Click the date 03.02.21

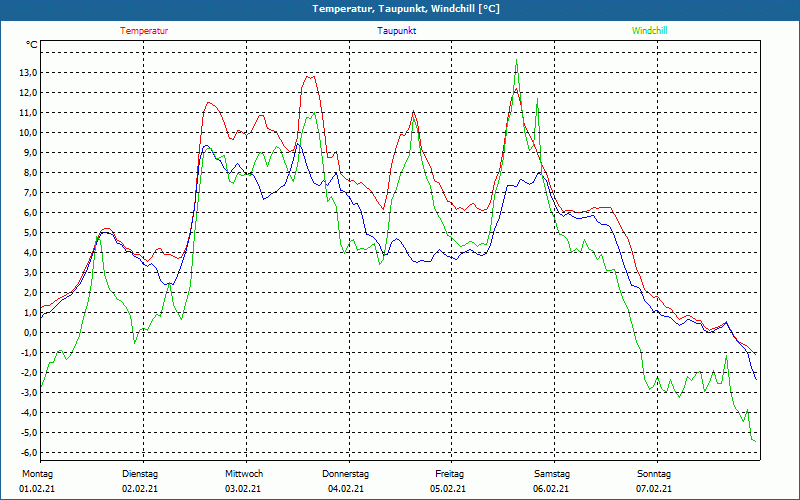point(243,489)
